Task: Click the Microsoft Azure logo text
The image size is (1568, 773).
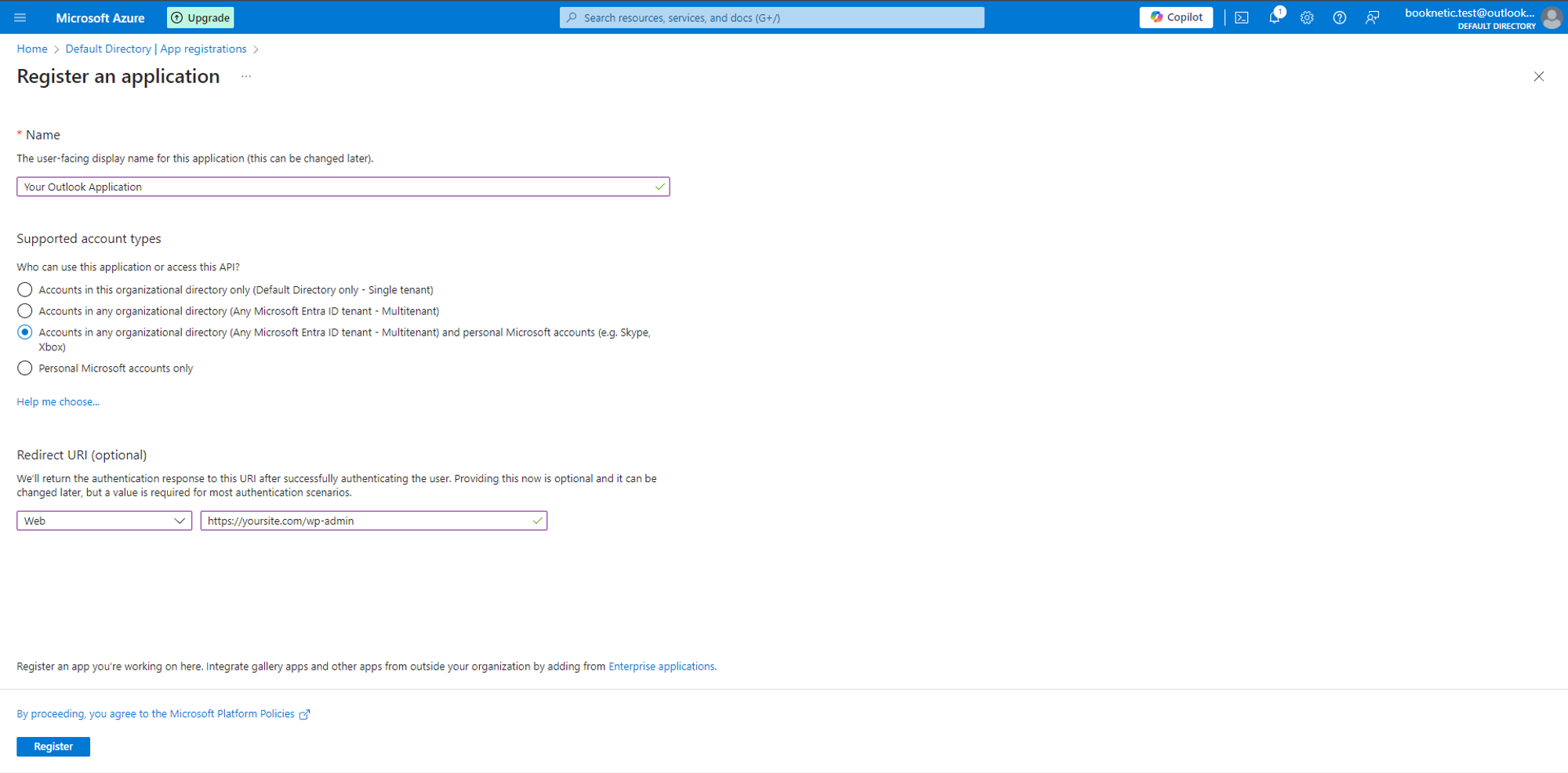Action: pos(100,17)
